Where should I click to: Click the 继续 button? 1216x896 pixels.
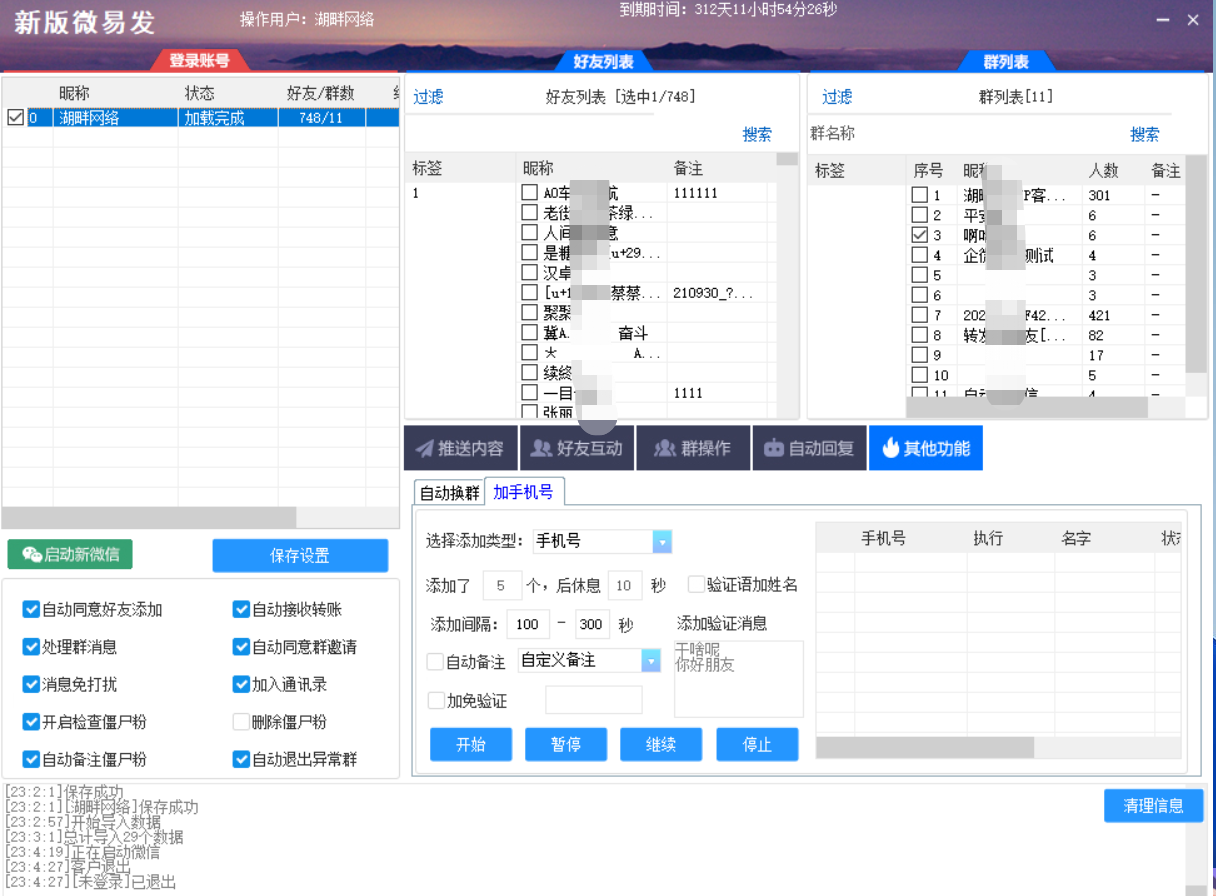pyautogui.click(x=661, y=744)
